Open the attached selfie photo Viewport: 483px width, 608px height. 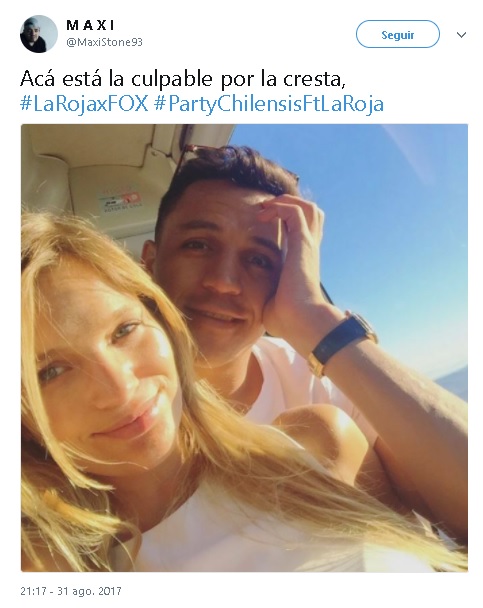coord(244,347)
